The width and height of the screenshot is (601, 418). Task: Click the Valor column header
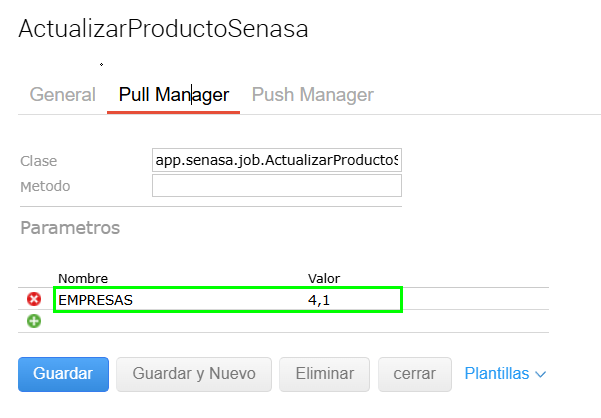tap(324, 278)
